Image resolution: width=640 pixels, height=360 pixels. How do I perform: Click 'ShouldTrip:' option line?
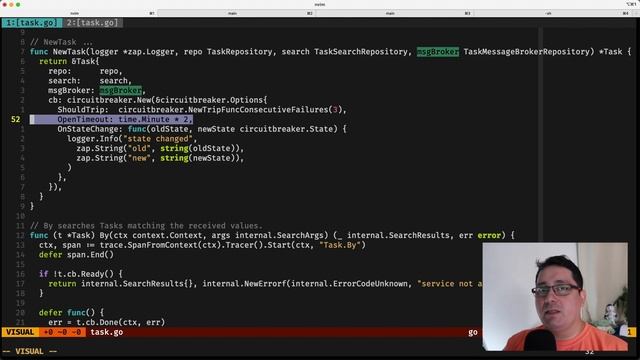click(x=202, y=110)
